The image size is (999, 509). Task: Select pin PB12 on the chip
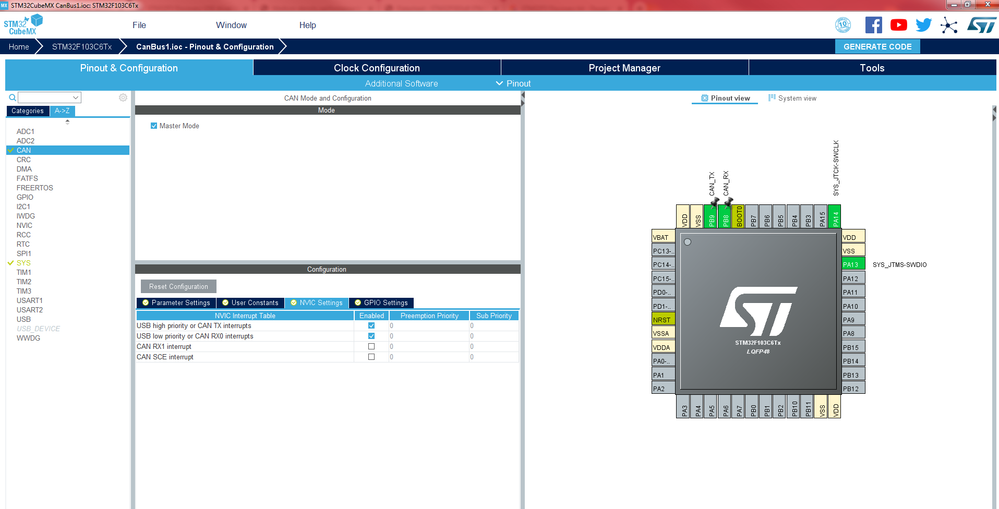[x=853, y=388]
